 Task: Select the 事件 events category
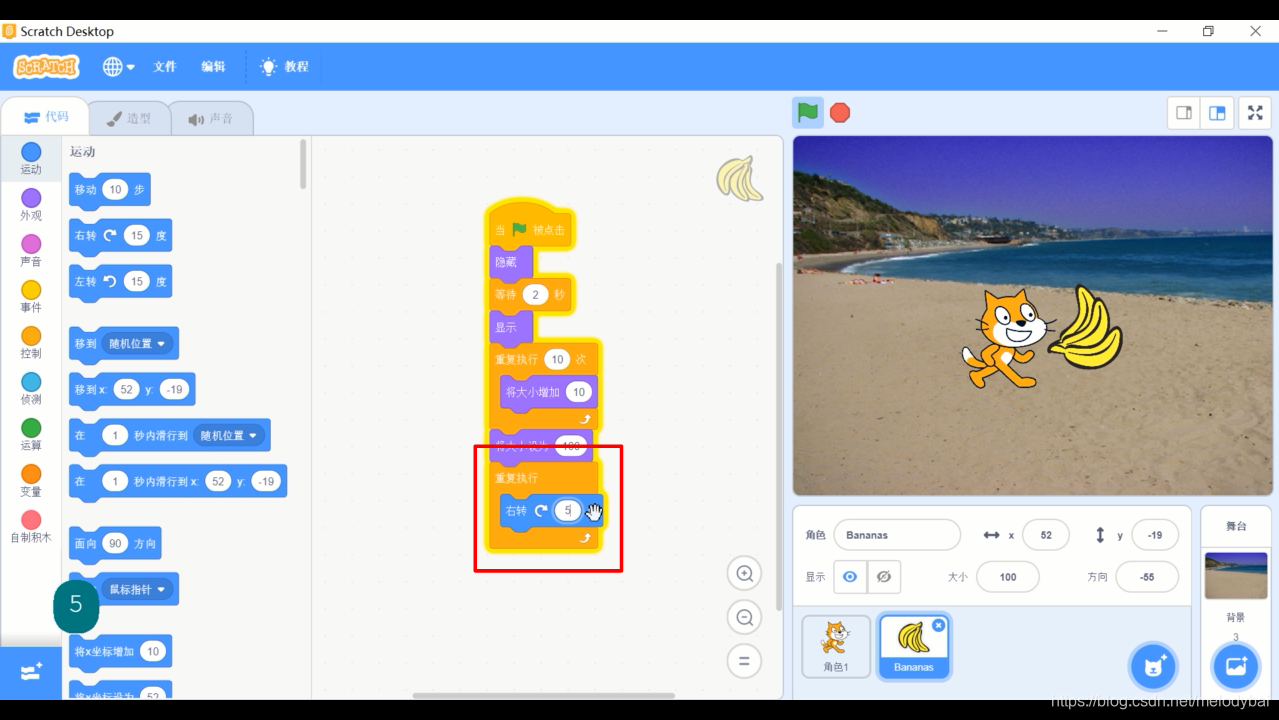[31, 296]
